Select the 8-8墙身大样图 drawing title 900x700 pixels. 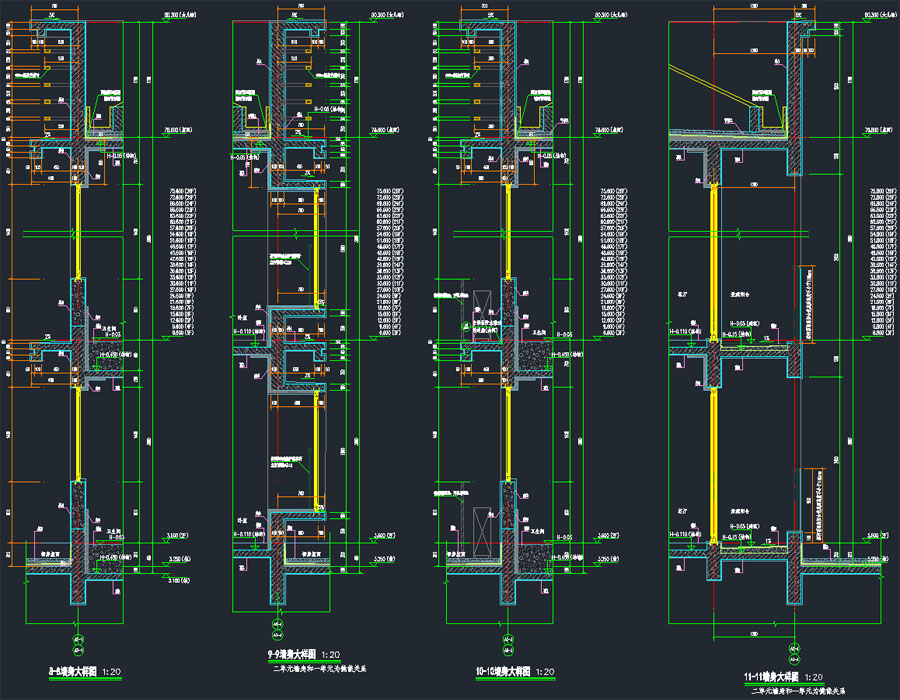73,672
